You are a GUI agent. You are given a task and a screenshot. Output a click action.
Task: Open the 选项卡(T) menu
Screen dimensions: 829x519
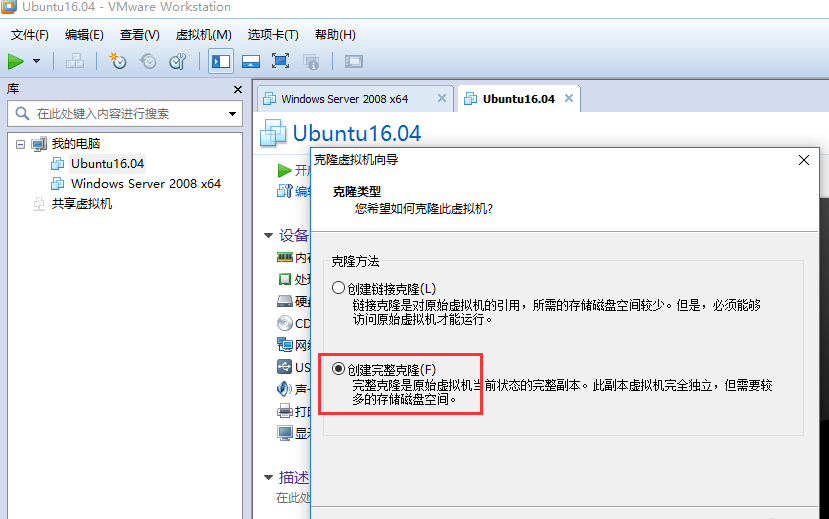coord(273,35)
